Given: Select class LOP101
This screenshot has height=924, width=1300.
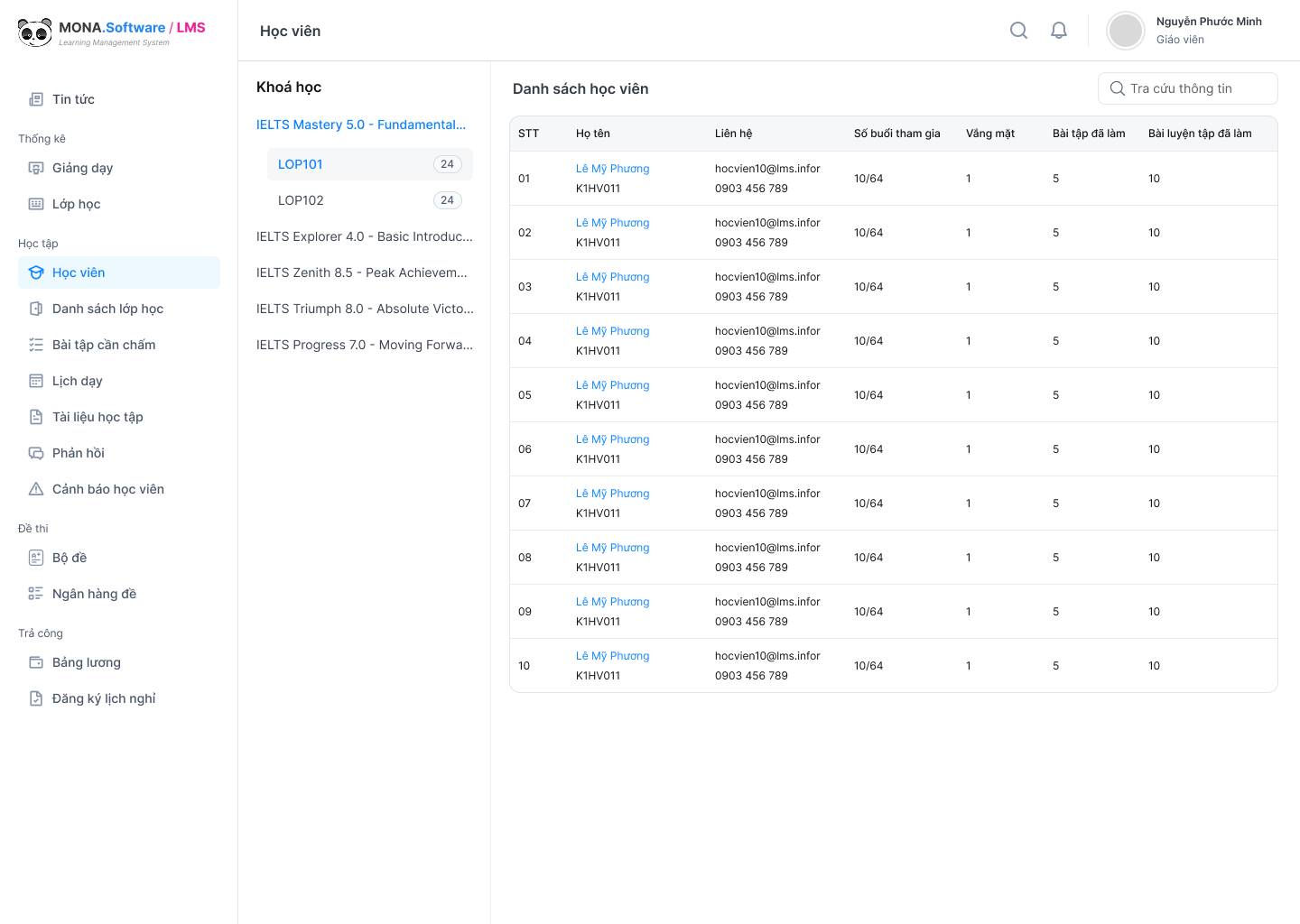Looking at the screenshot, I should point(370,164).
